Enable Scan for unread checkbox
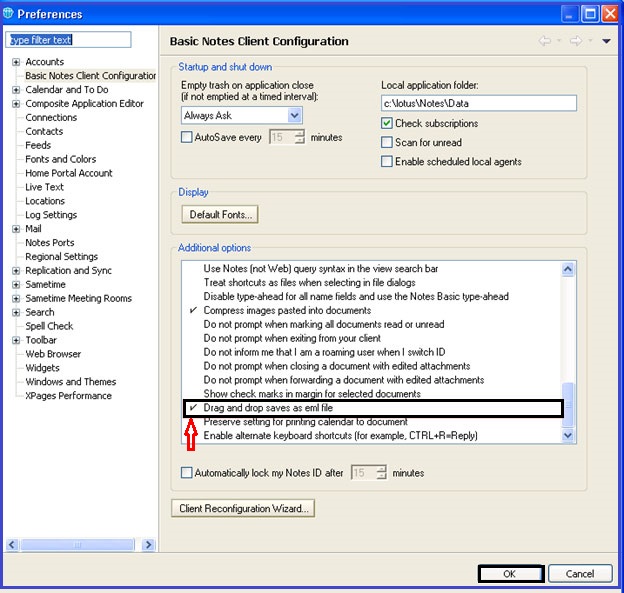Image resolution: width=624 pixels, height=593 pixels. (386, 142)
